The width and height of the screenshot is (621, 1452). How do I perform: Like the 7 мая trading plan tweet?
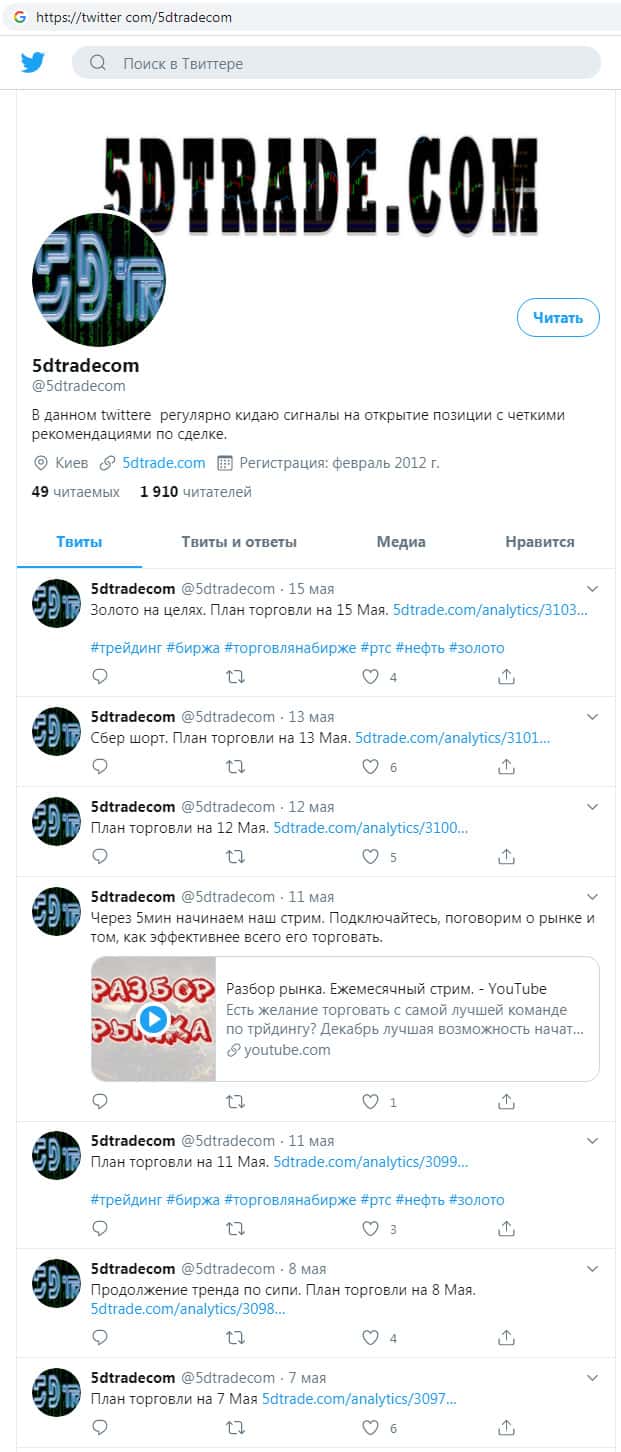click(x=371, y=1427)
